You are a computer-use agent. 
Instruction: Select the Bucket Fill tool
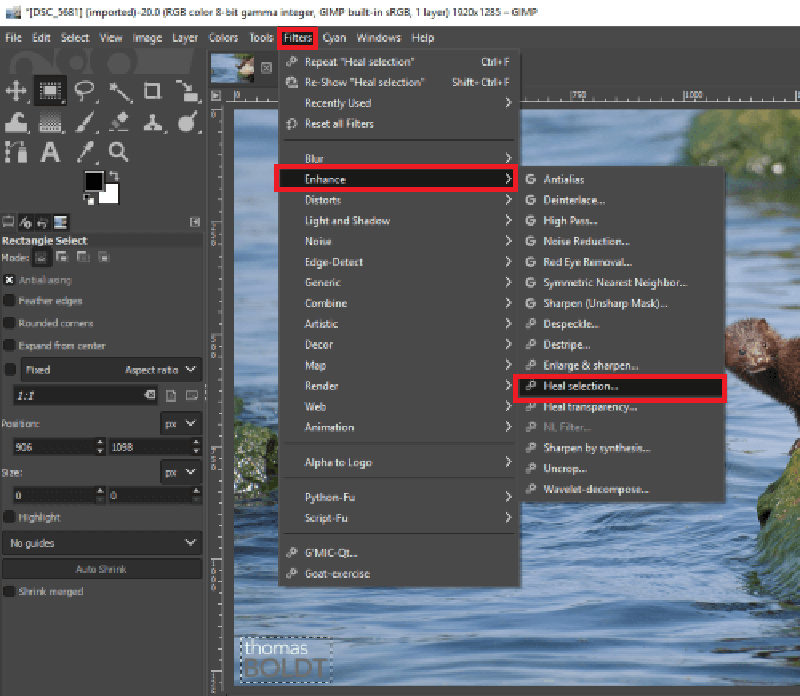coord(17,122)
